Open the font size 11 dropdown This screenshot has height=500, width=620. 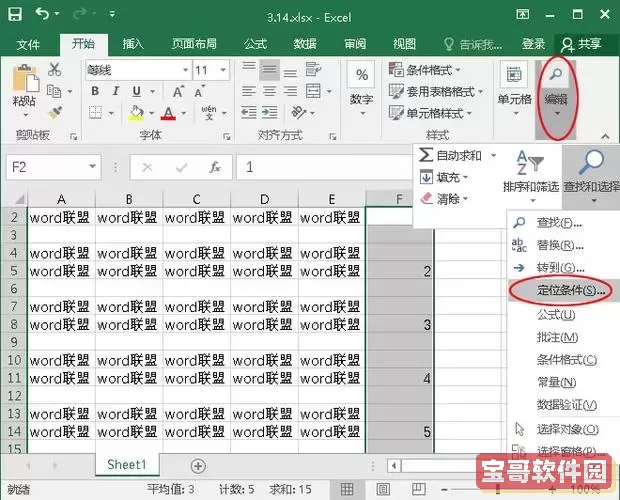pos(223,70)
